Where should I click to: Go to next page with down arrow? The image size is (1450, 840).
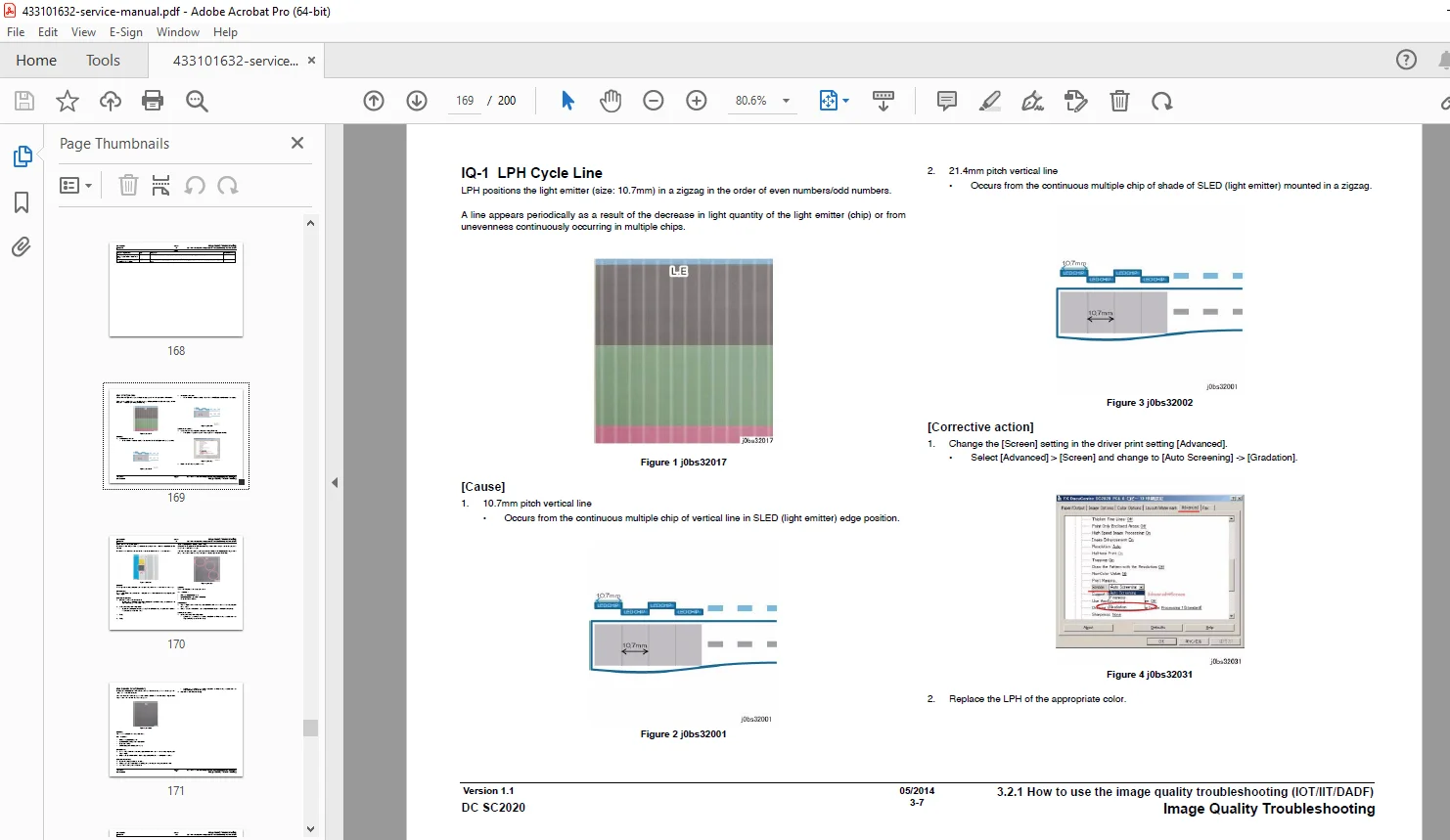[x=417, y=101]
